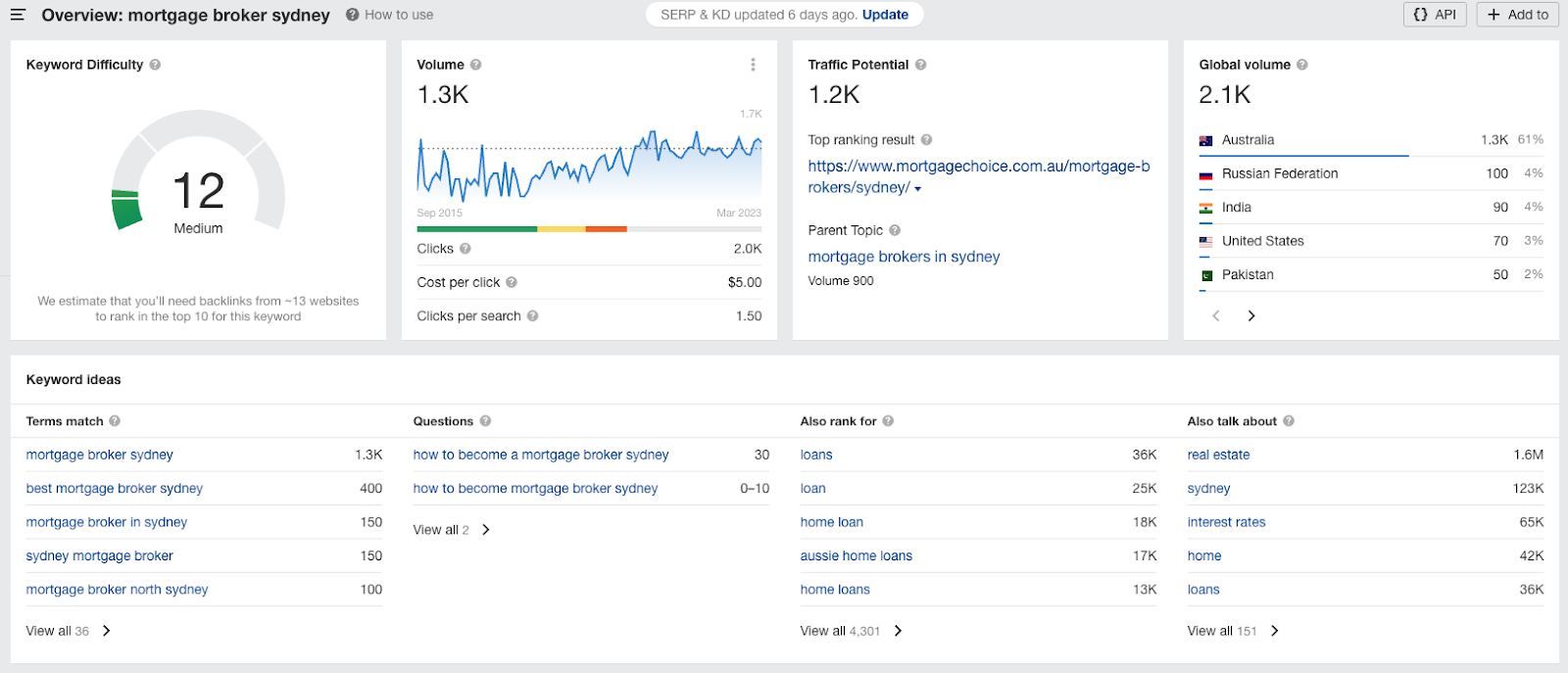Click the Traffic Potential help icon
The image size is (1568, 673).
920,65
